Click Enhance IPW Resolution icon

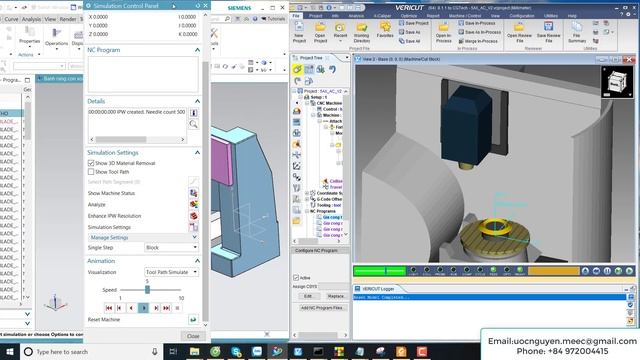[193, 216]
